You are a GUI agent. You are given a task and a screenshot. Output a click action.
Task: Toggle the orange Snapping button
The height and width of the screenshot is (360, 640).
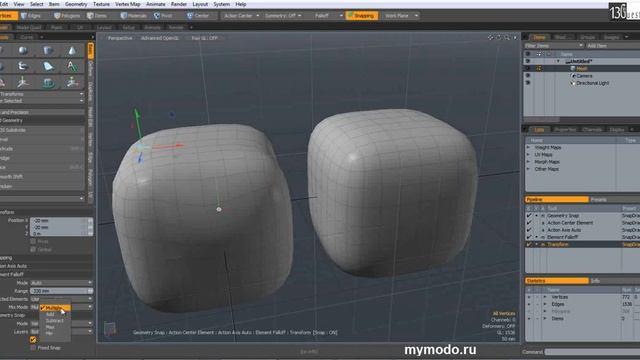click(x=362, y=16)
